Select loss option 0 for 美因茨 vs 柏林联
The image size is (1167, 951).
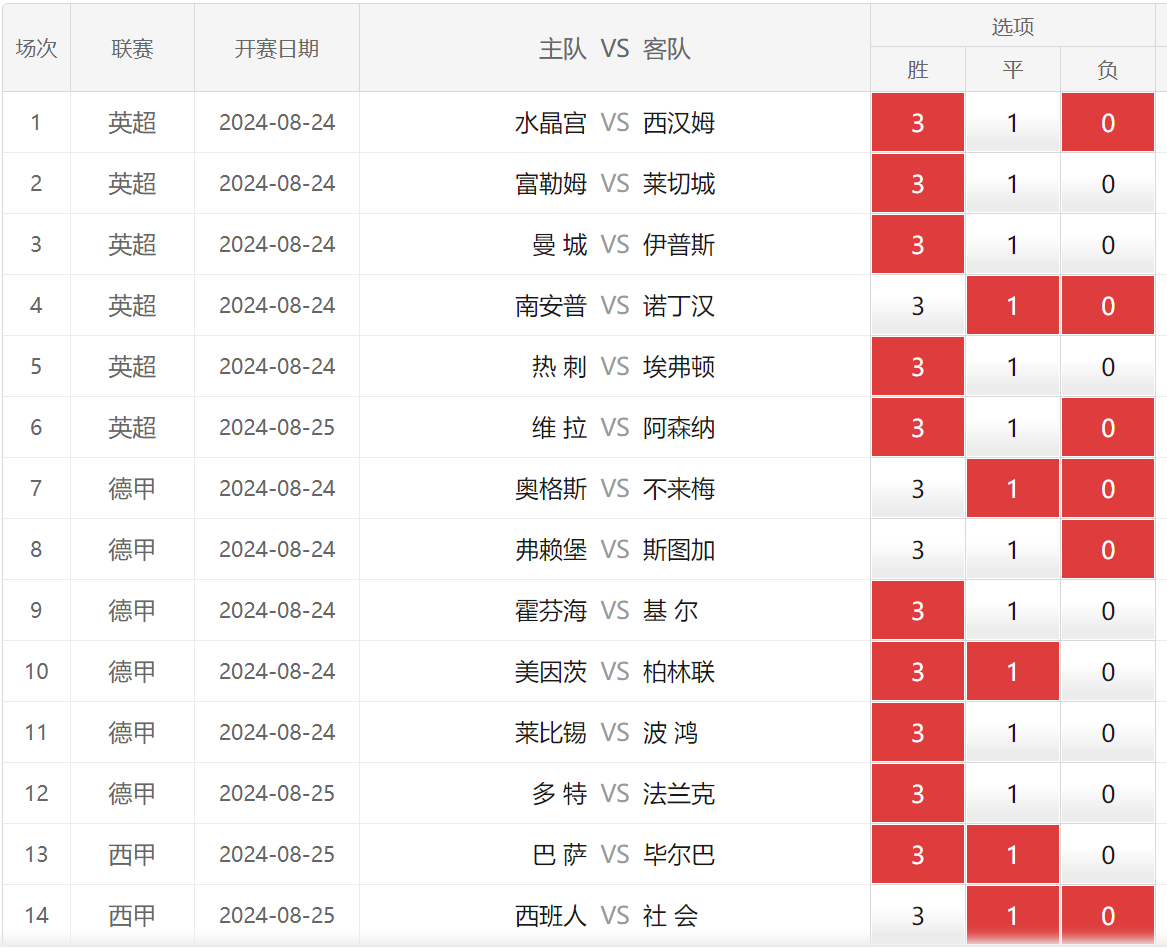[1107, 671]
